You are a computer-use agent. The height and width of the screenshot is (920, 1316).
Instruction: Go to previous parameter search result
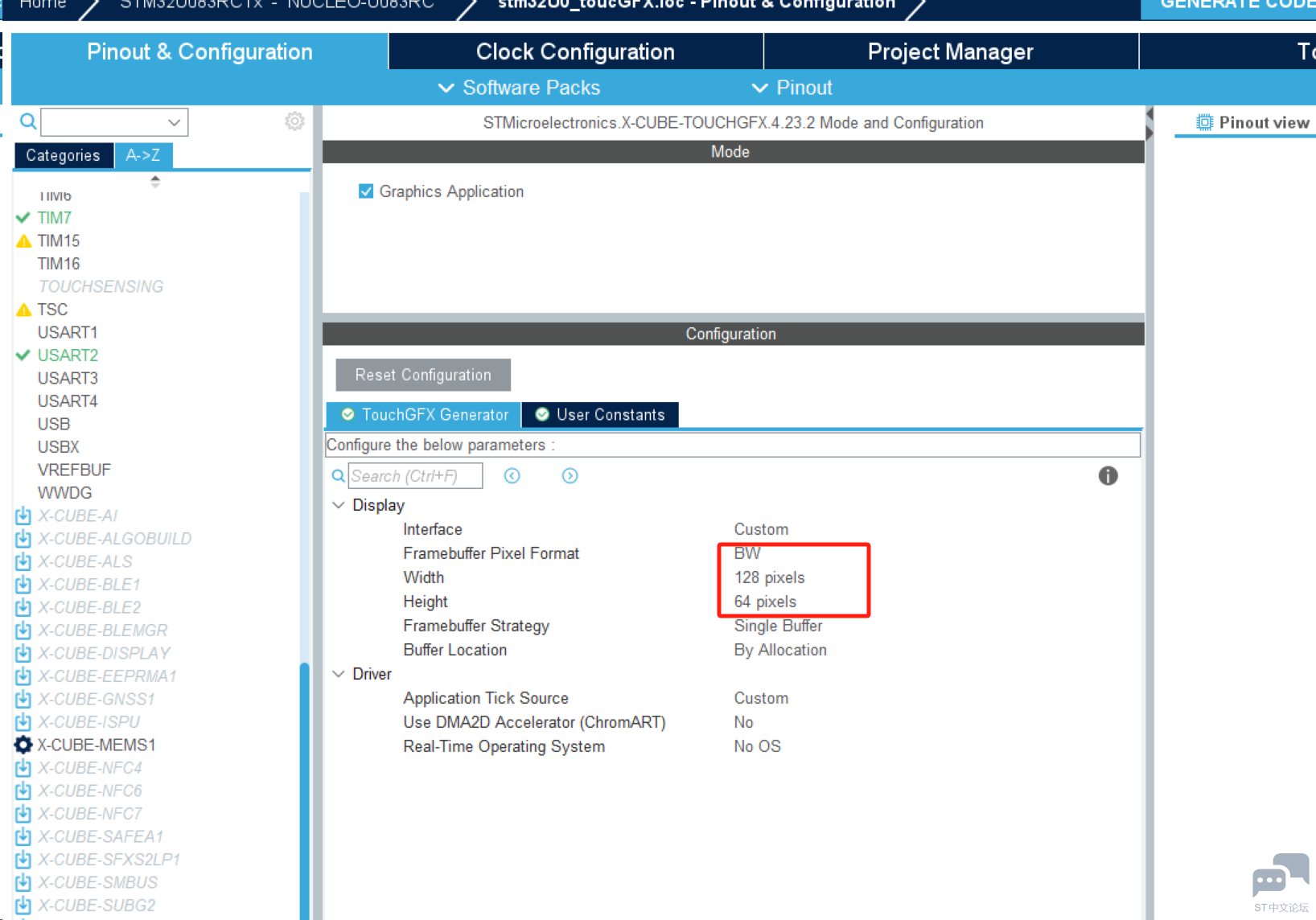tap(512, 476)
